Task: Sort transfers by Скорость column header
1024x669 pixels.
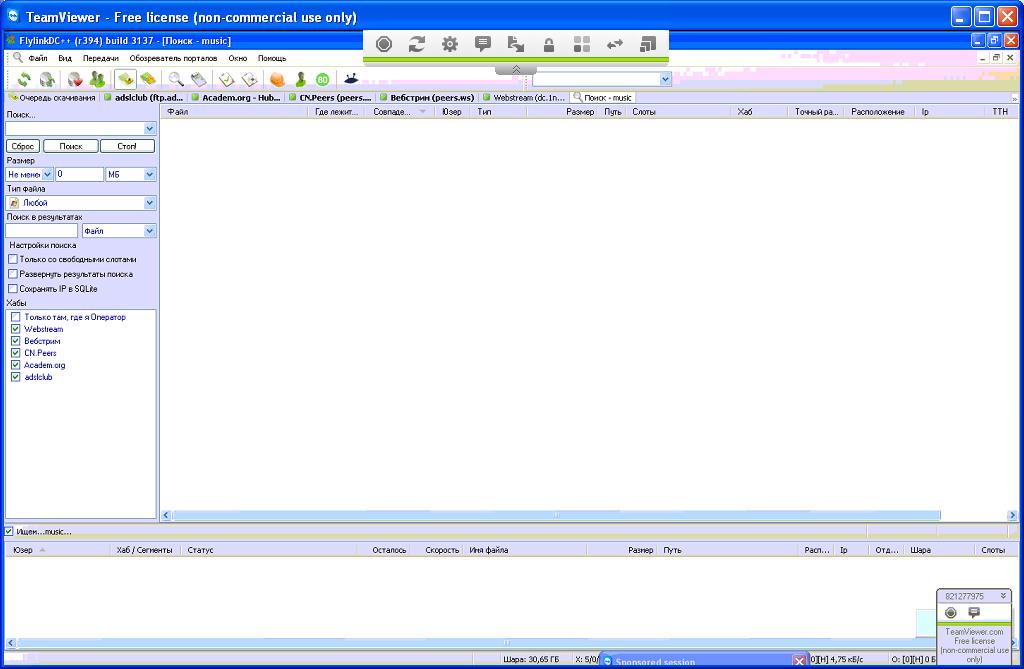Action: 442,550
